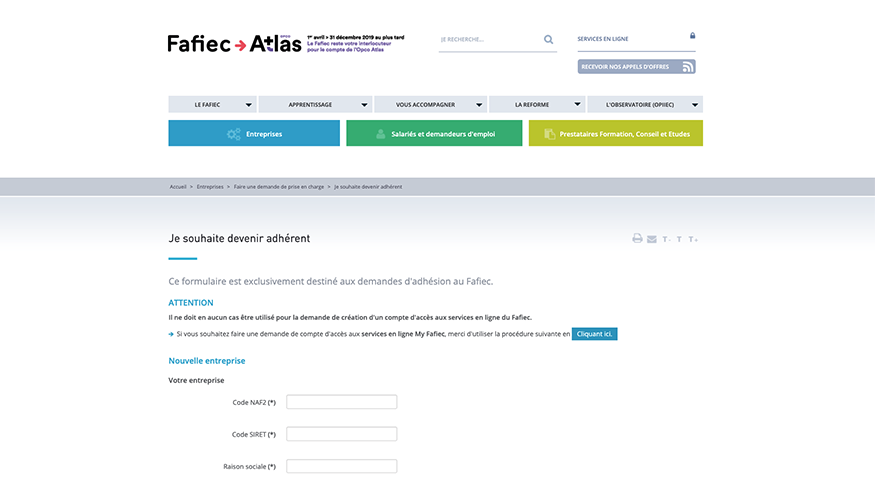875x490 pixels.
Task: Click the lock icon near Services en ligne
Action: point(693,35)
